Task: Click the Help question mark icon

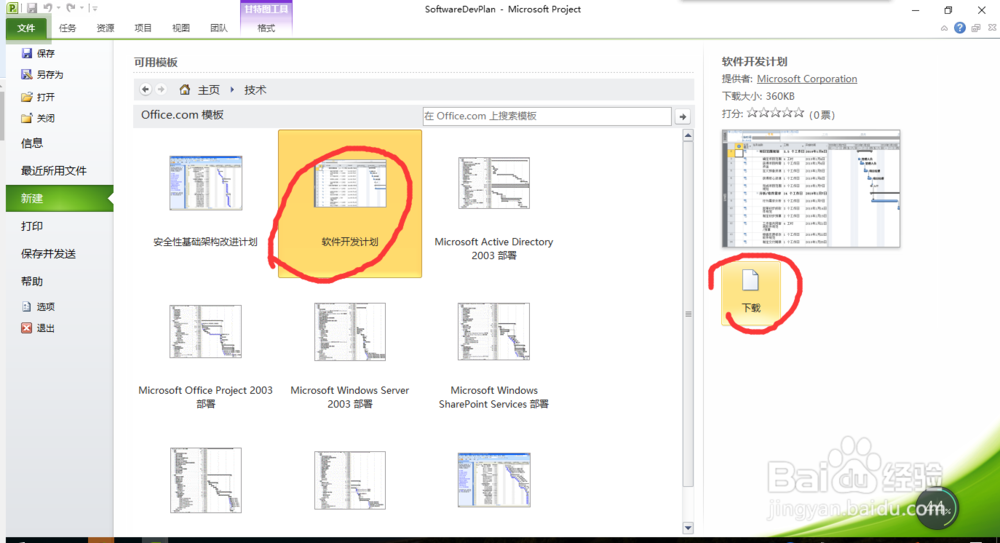Action: coord(960,28)
